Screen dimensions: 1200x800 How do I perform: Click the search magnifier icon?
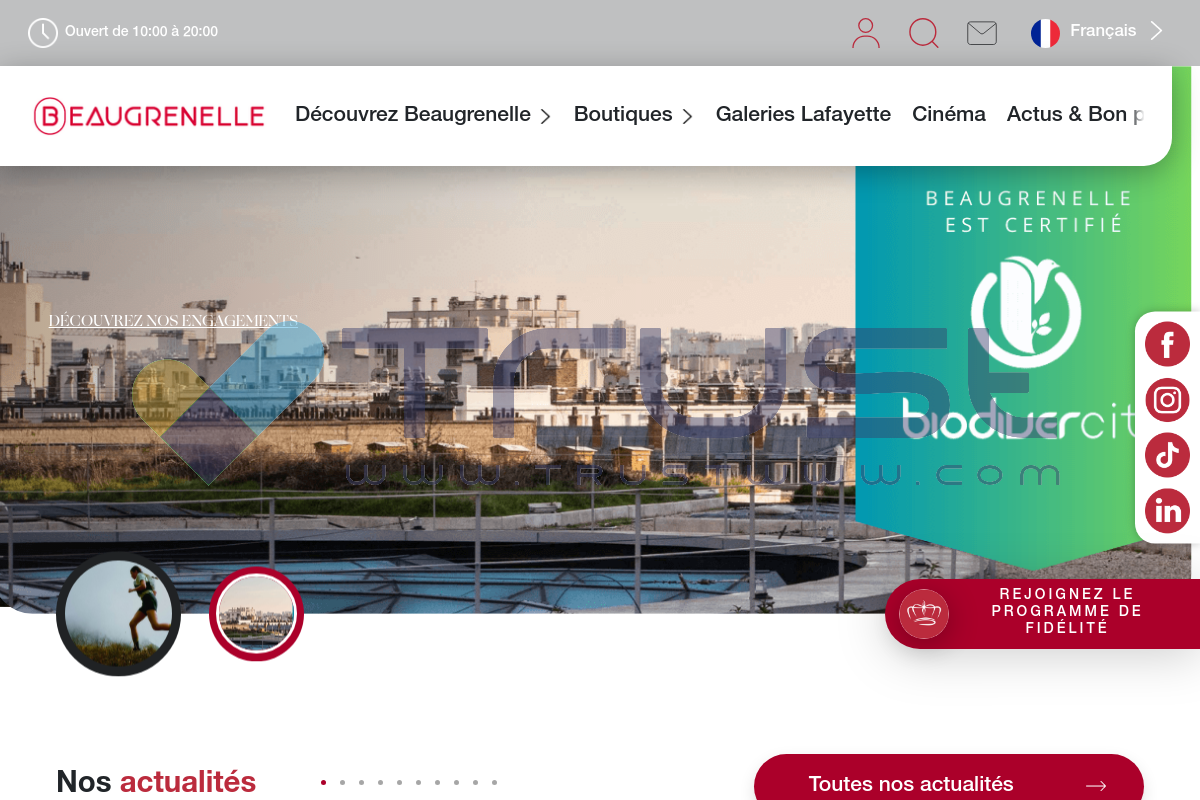924,33
